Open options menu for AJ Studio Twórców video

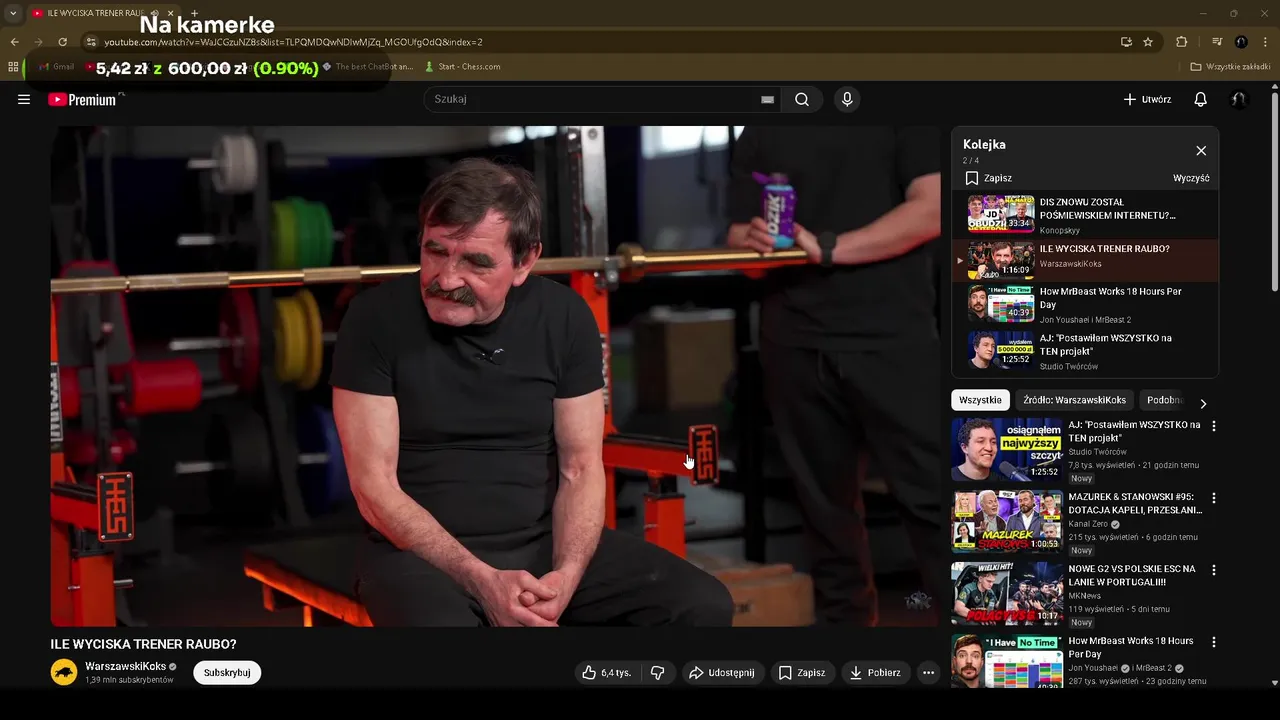tap(1214, 426)
